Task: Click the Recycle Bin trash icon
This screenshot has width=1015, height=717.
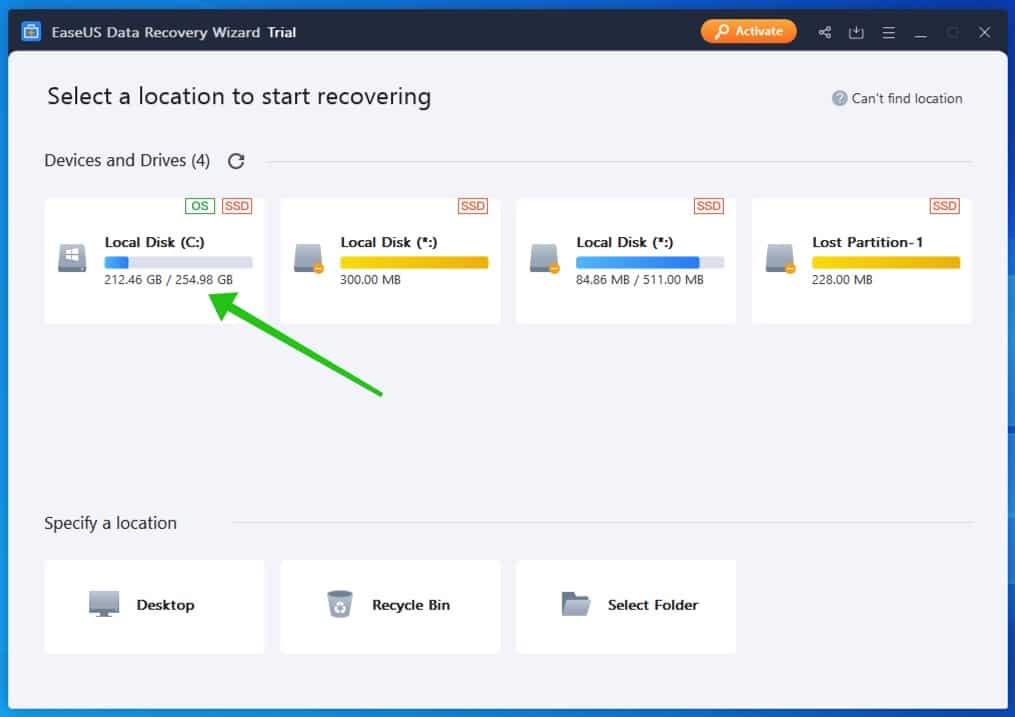Action: pos(340,604)
